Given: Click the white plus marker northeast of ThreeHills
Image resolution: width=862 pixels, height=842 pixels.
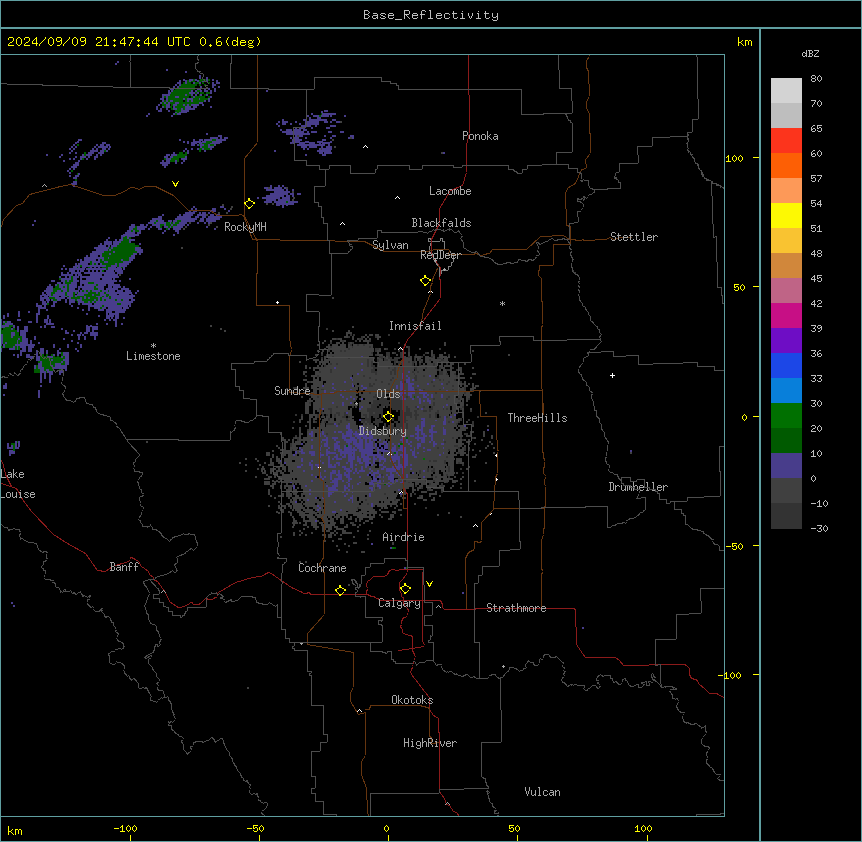Looking at the screenshot, I should tap(612, 375).
